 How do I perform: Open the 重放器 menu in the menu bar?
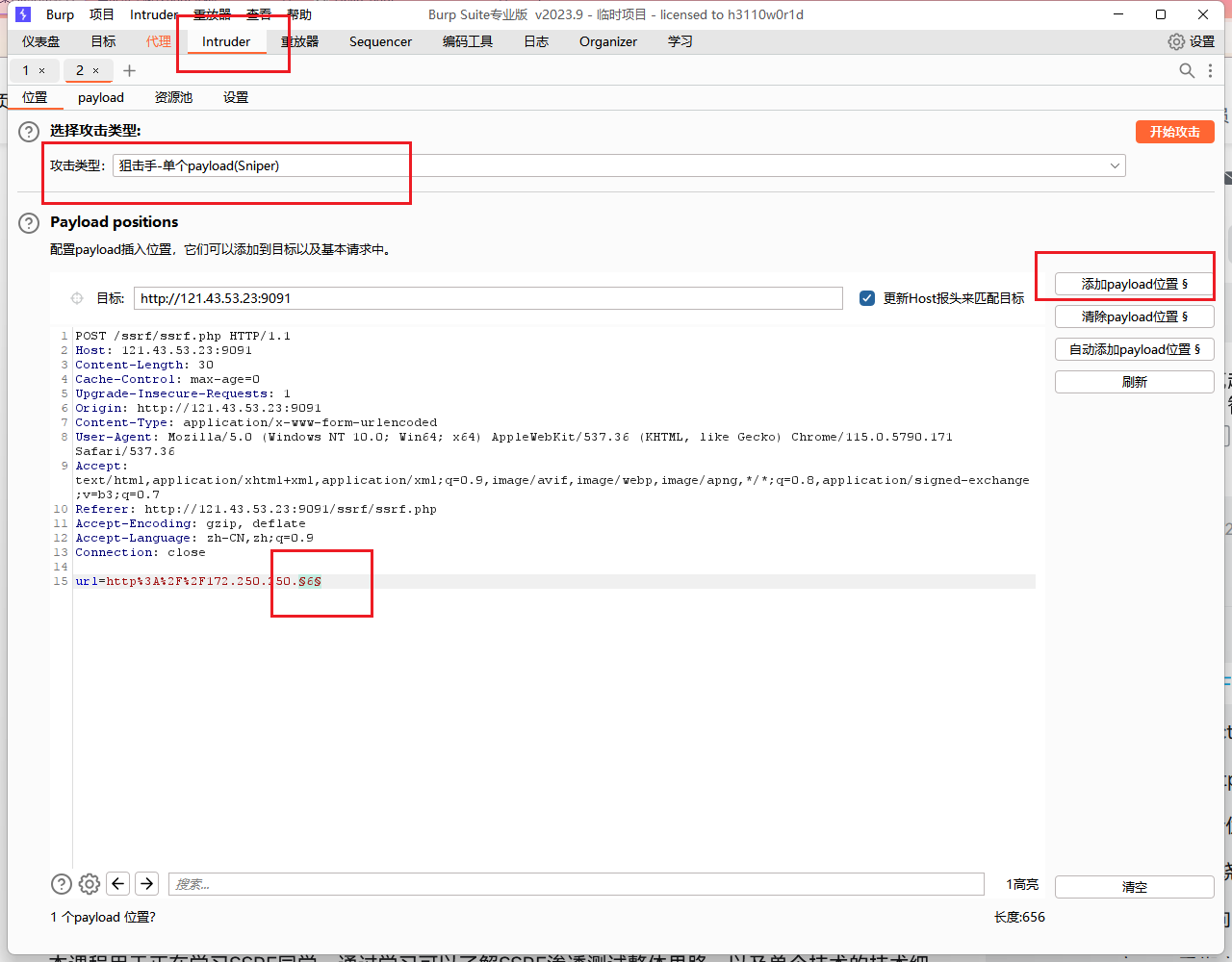[212, 14]
